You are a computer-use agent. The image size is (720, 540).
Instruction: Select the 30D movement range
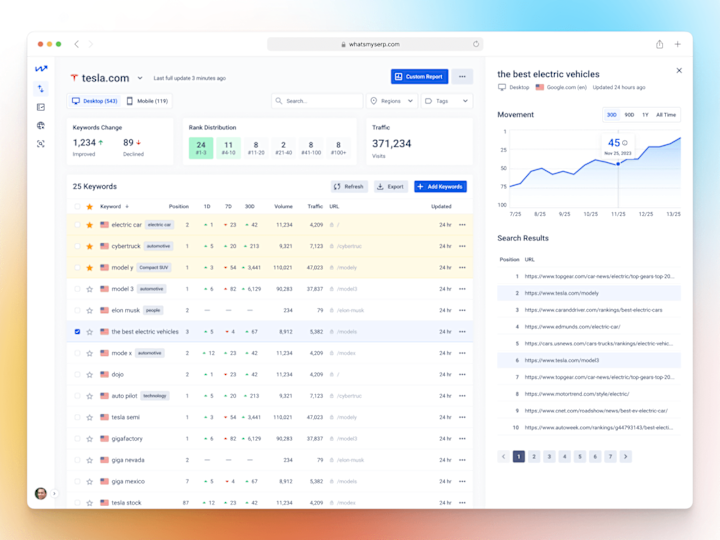(612, 115)
